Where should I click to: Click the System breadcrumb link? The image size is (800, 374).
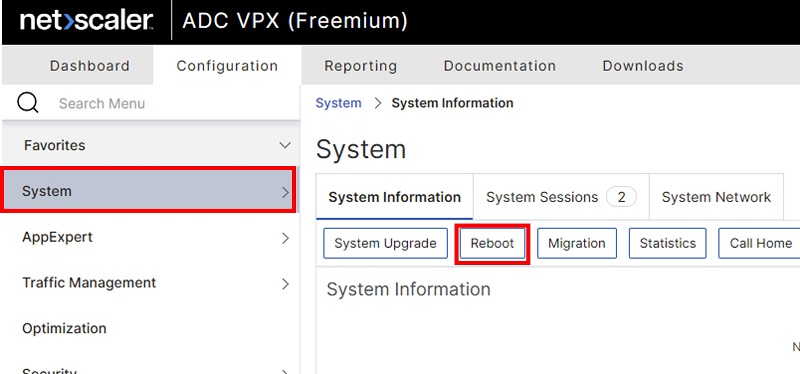coord(338,103)
